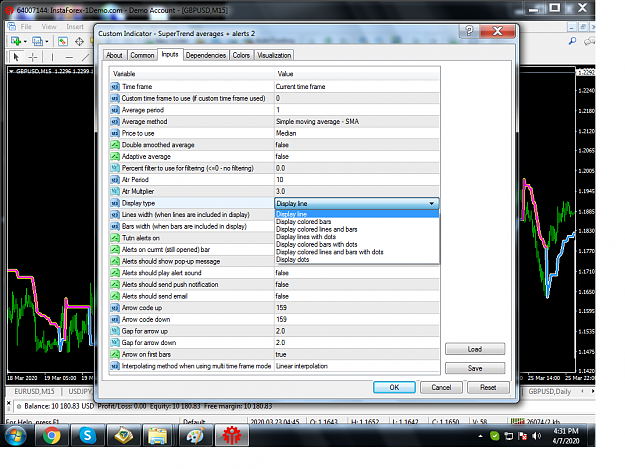Switch to the About tab
Image resolution: width=625 pixels, height=469 pixels.
click(114, 55)
